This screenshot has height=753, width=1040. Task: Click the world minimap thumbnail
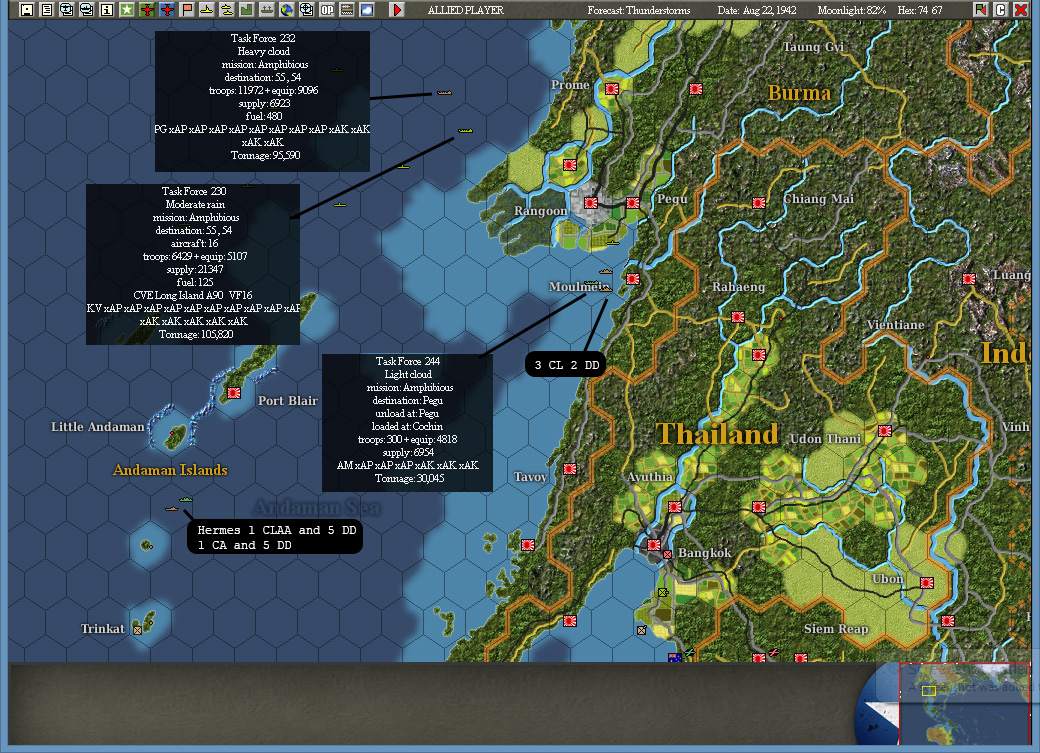tap(965, 703)
